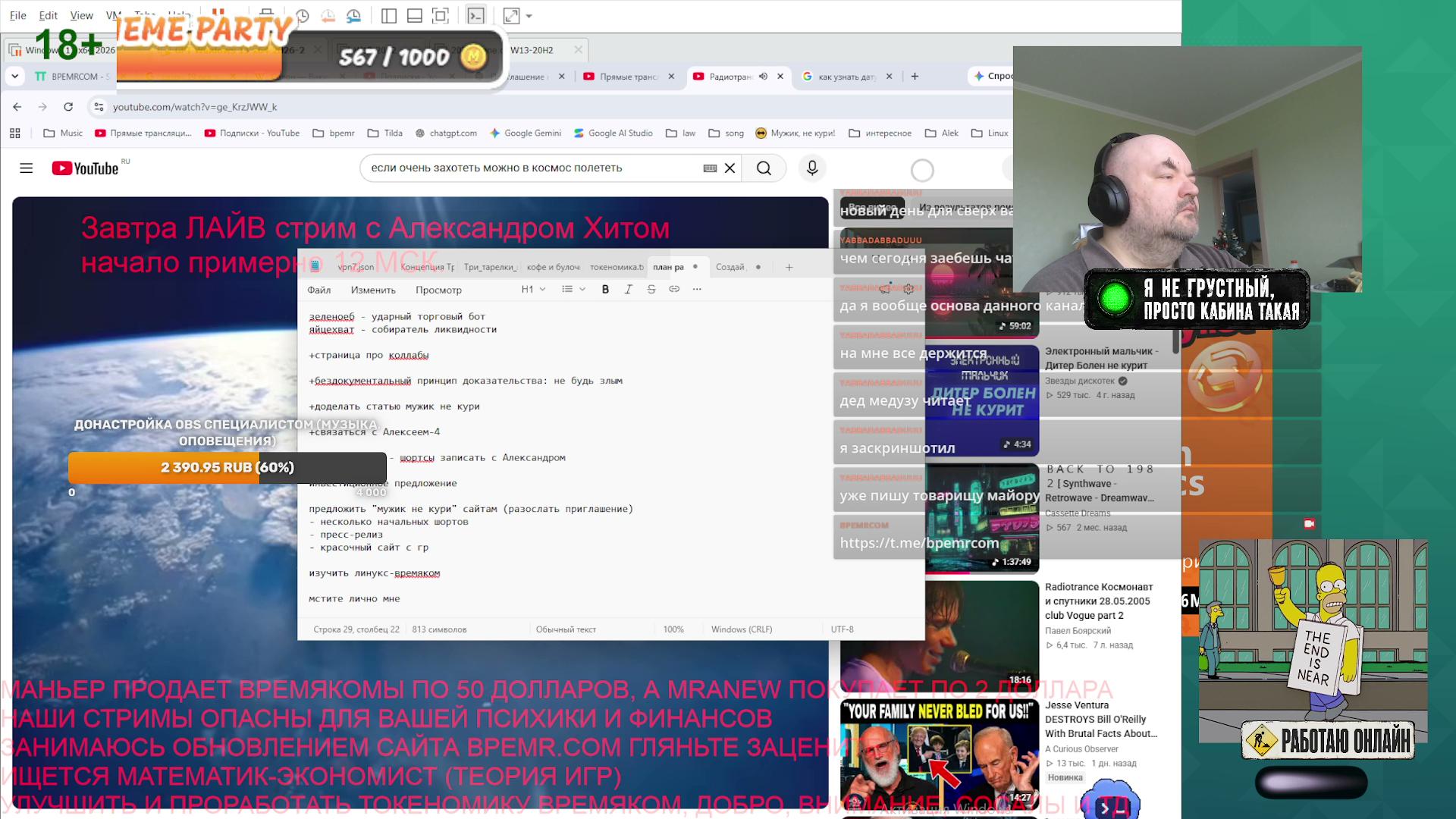This screenshot has width=1456, height=819.
Task: Add a new Notepad tab
Action: pyautogui.click(x=789, y=267)
